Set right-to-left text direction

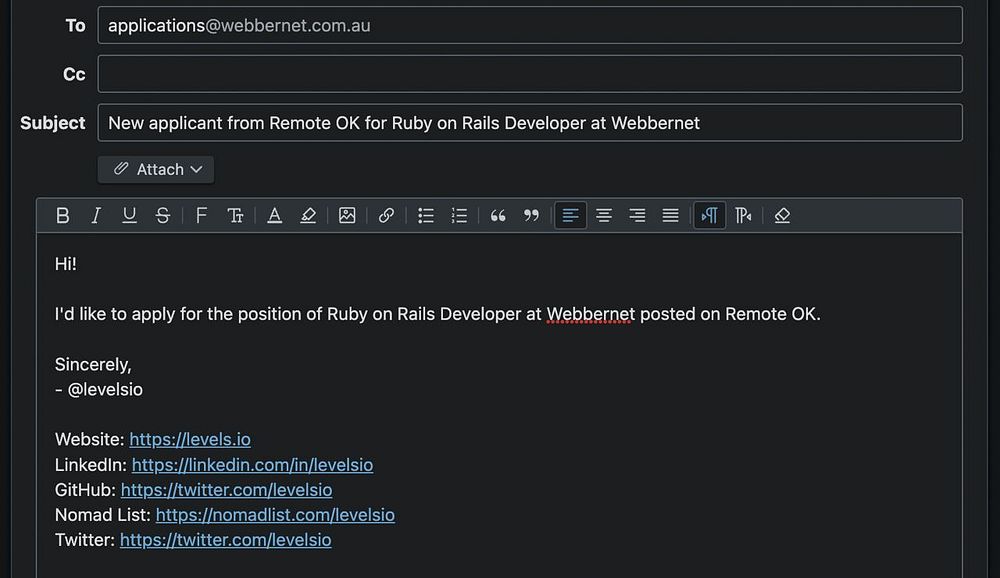[743, 216]
